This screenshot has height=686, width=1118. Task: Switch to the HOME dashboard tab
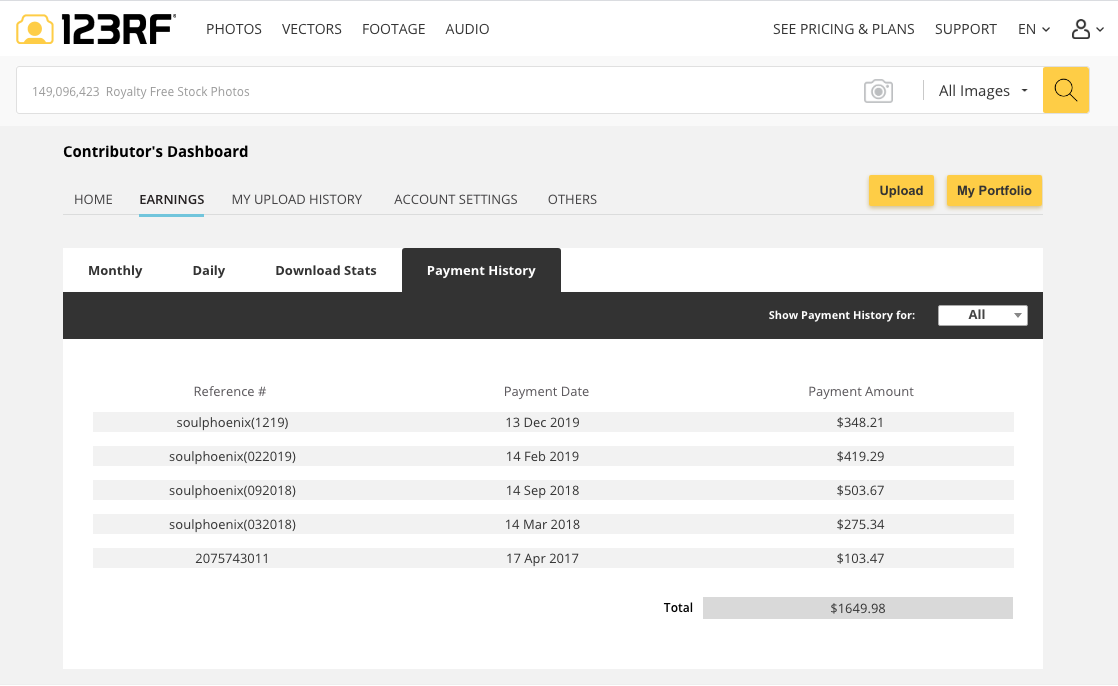(93, 200)
